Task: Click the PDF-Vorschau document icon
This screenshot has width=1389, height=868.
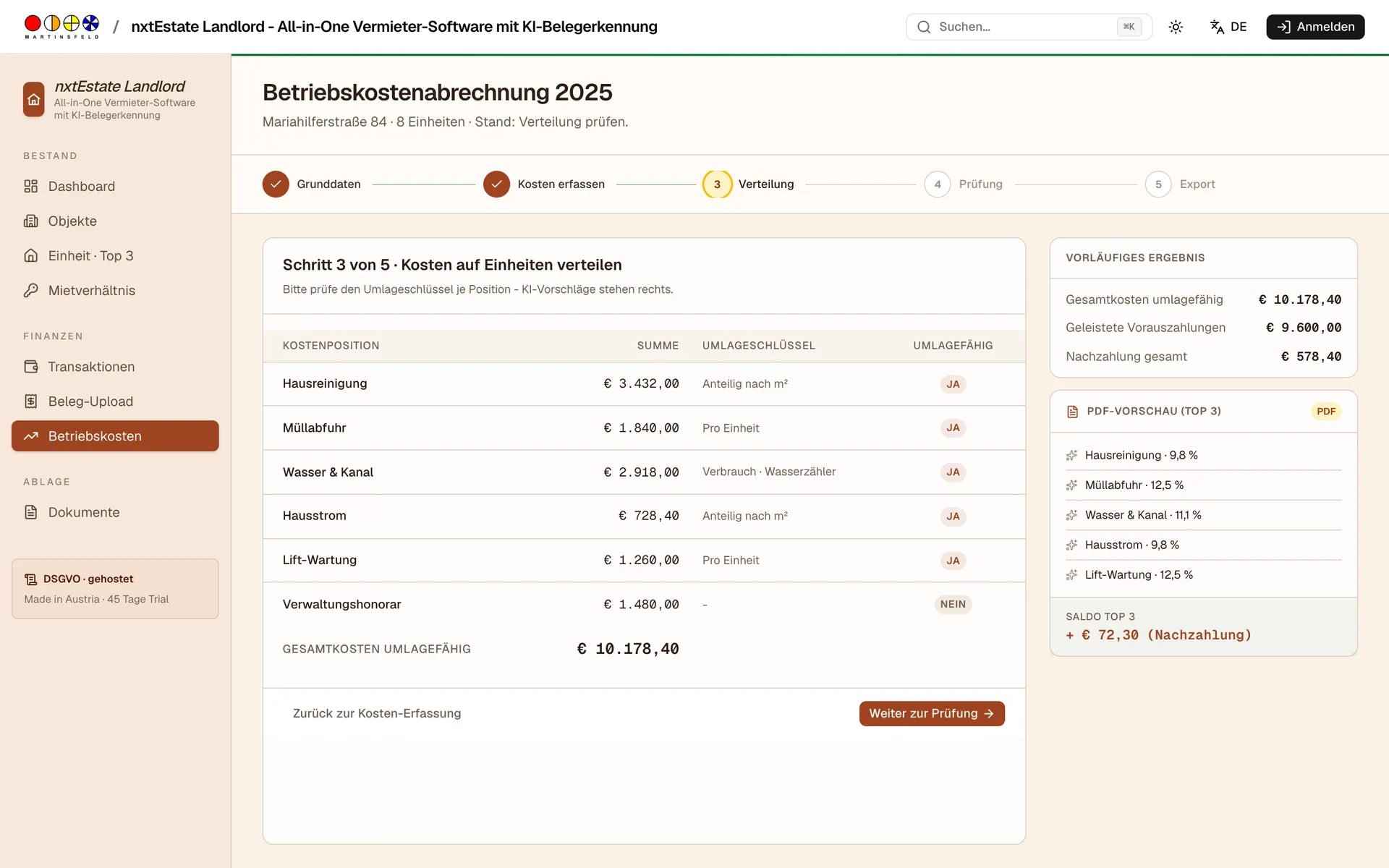Action: tap(1072, 412)
